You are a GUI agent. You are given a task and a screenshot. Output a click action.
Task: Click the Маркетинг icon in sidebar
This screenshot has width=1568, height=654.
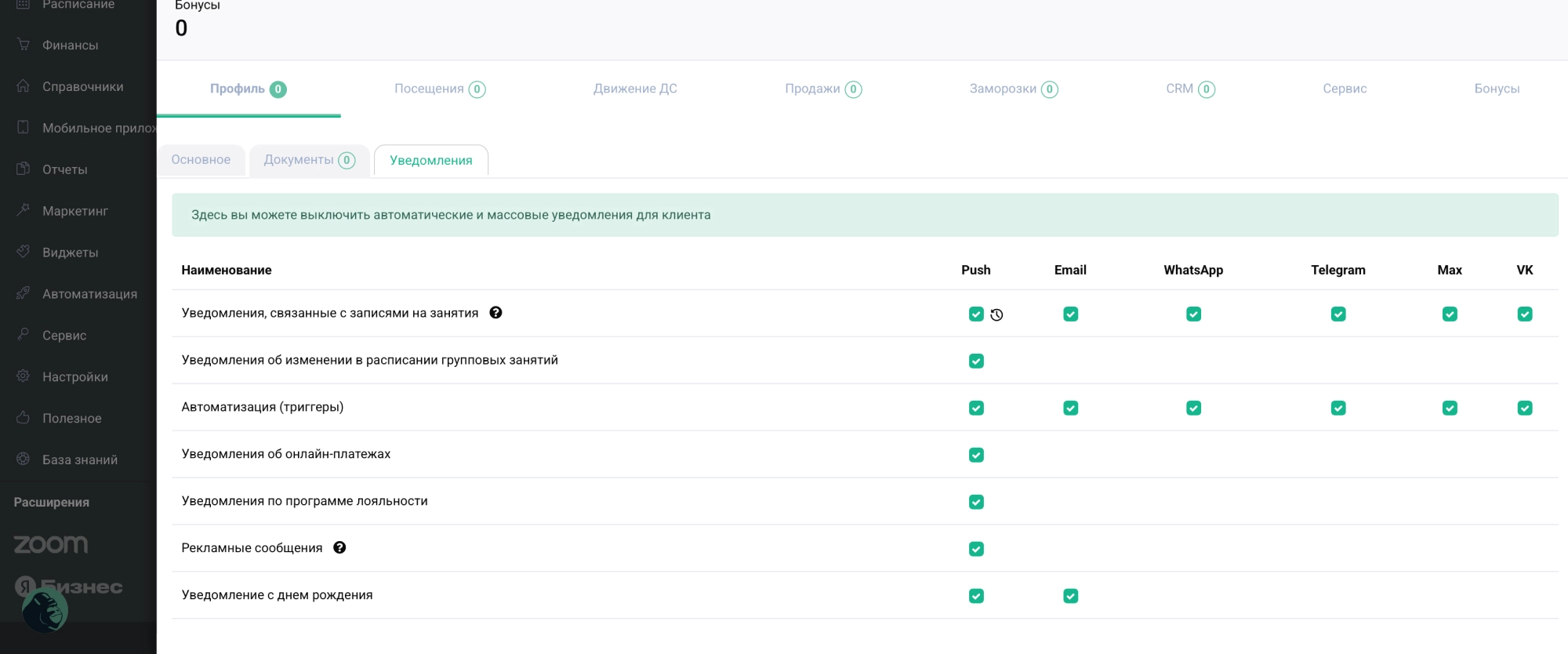click(24, 210)
